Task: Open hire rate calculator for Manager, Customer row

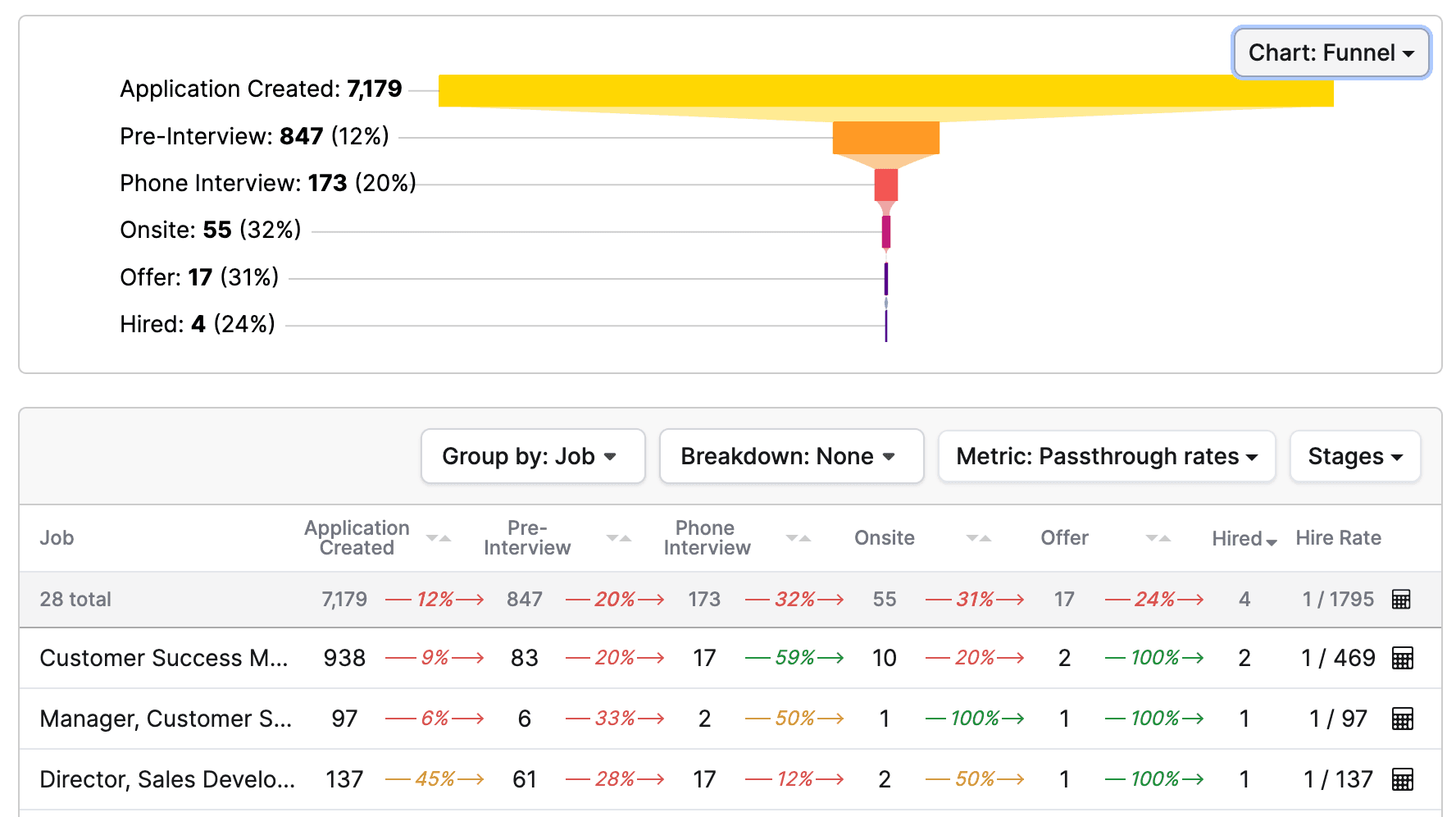Action: 1402,719
